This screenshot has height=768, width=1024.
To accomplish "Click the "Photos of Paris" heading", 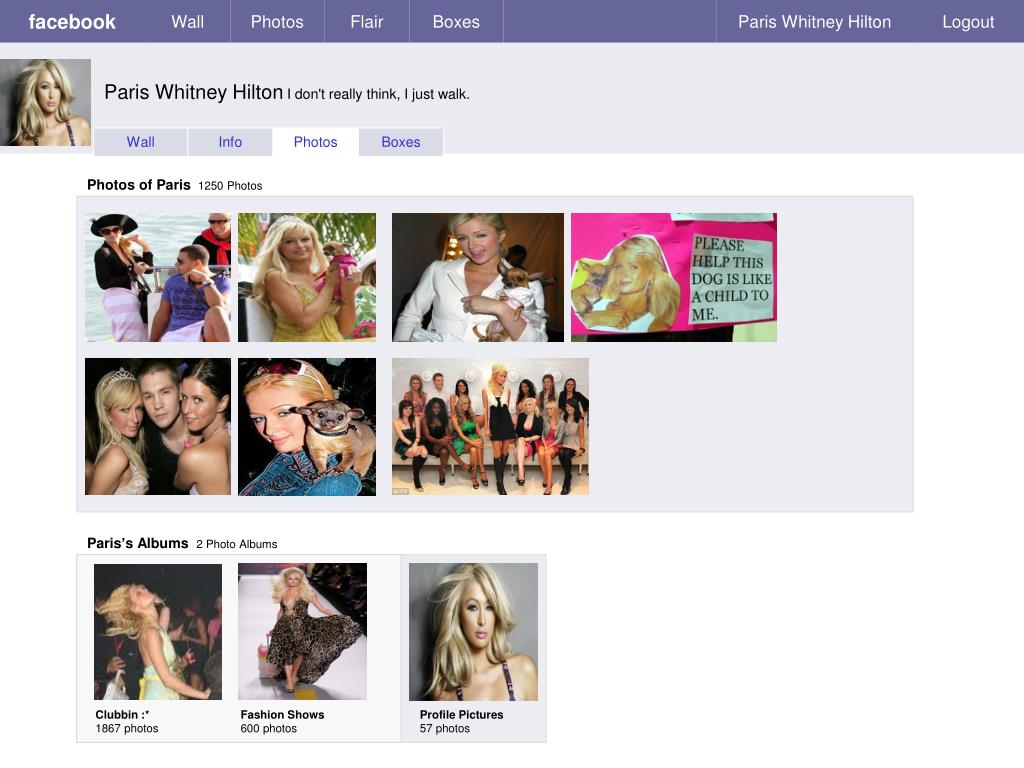I will click(x=138, y=185).
